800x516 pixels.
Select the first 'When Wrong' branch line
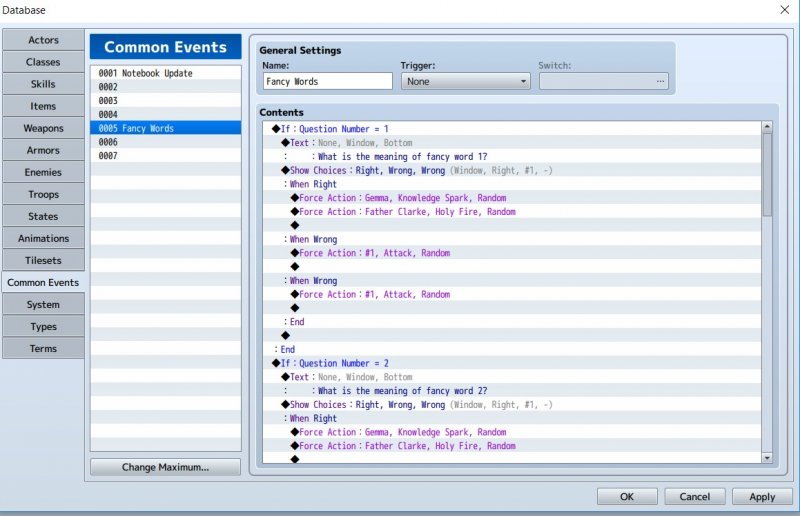(512, 239)
